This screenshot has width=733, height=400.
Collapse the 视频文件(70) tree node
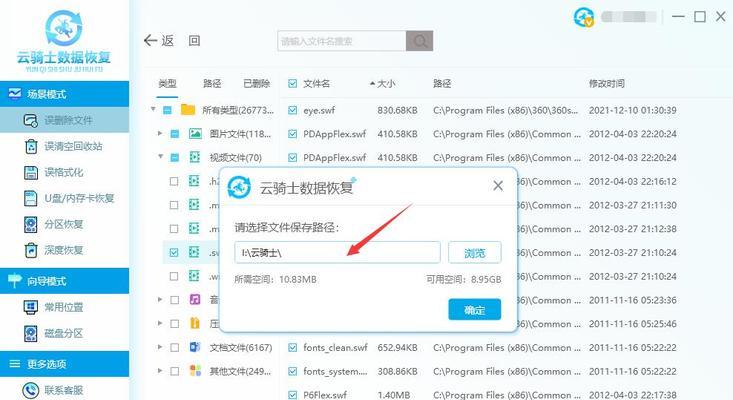pyautogui.click(x=160, y=157)
